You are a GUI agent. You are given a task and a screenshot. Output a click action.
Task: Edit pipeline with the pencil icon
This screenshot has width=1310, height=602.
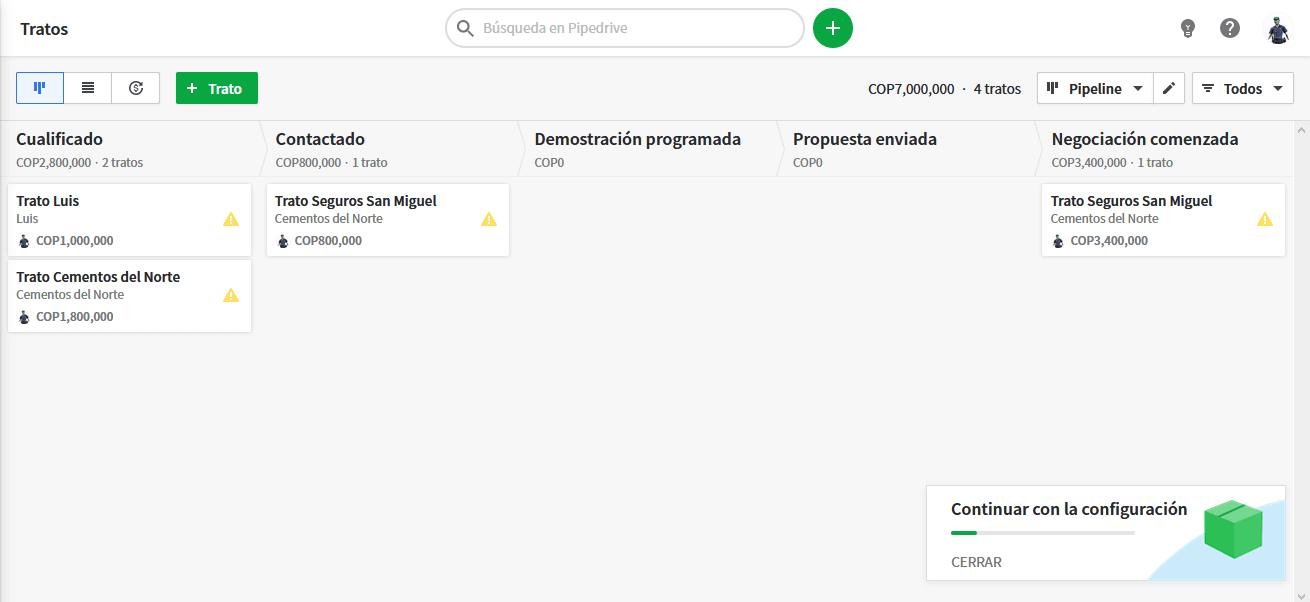(x=1169, y=88)
